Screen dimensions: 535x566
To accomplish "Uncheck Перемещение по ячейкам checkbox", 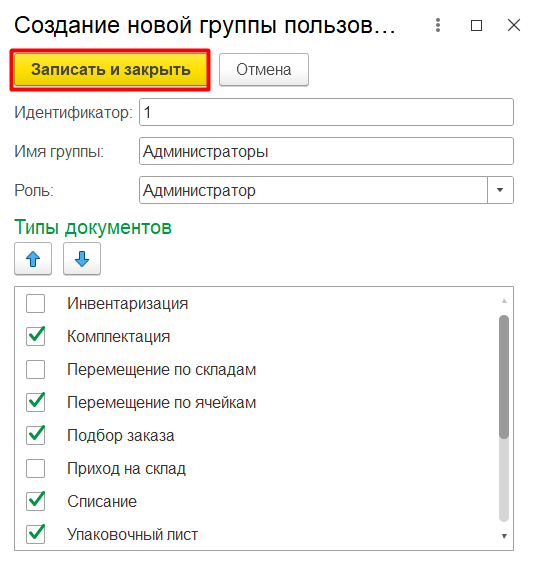I will [x=35, y=402].
